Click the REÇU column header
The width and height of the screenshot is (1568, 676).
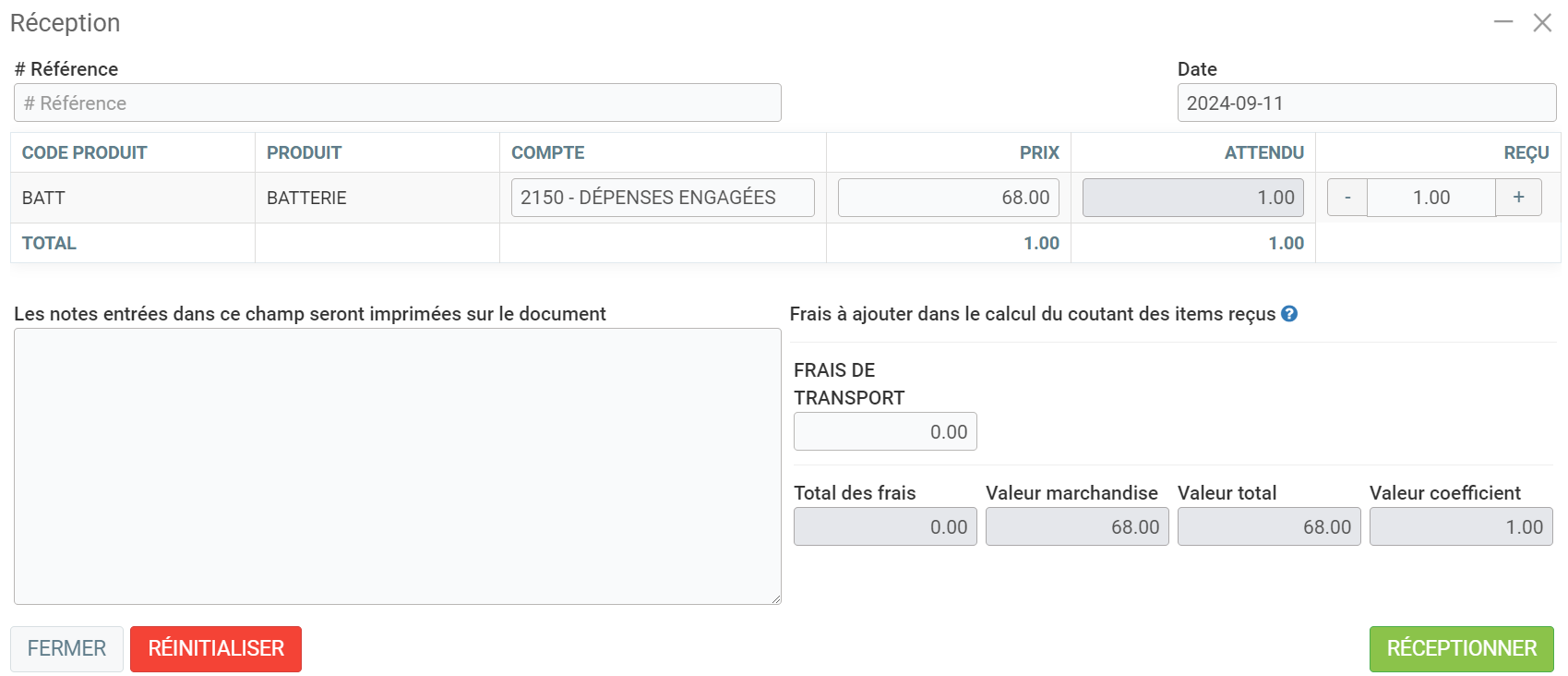(x=1526, y=153)
